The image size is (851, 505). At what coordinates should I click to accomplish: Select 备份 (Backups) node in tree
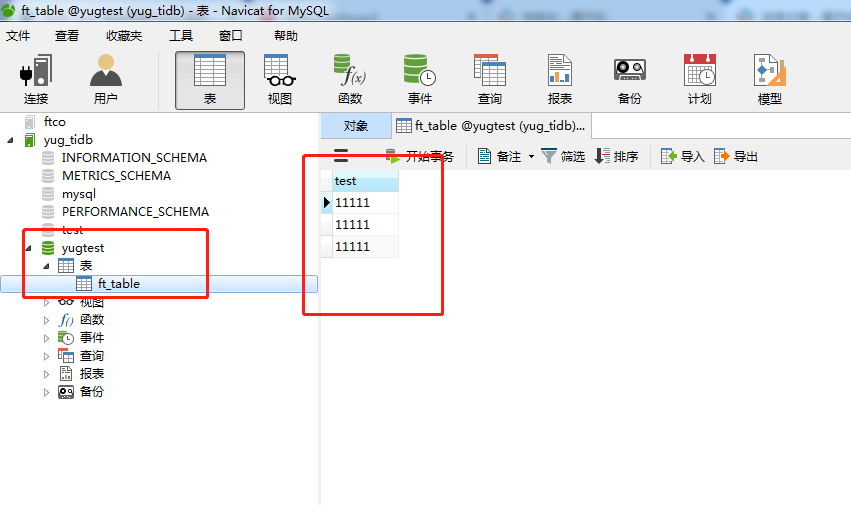click(92, 392)
